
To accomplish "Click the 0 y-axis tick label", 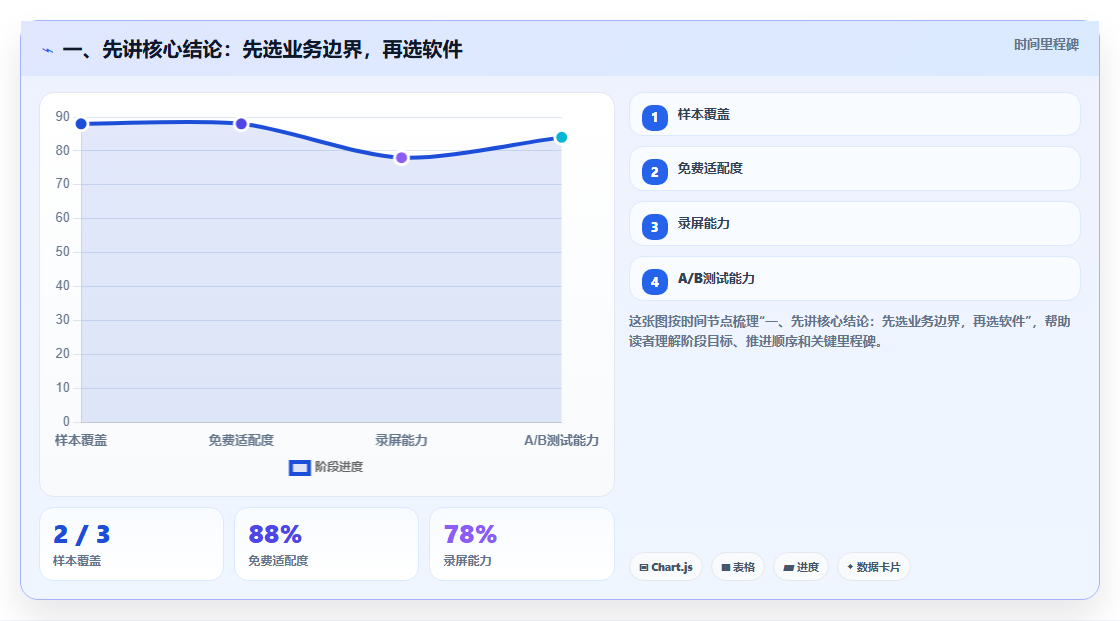I will (66, 422).
